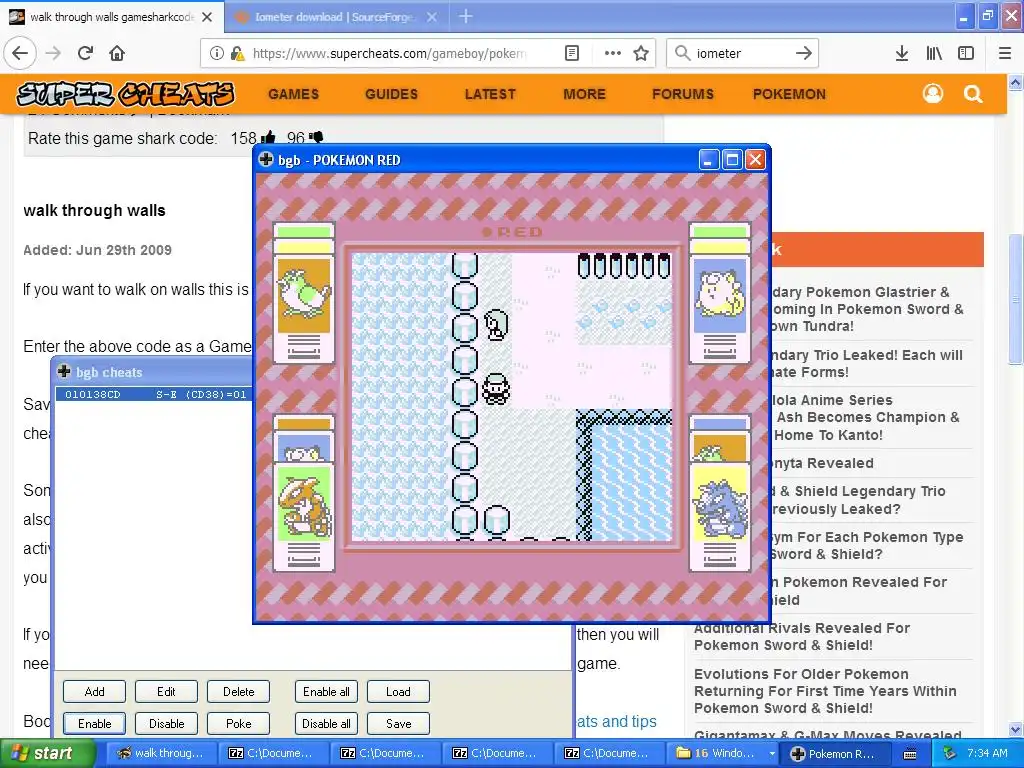Click the Load cheats button
Screen dimensions: 1024x768
(398, 692)
